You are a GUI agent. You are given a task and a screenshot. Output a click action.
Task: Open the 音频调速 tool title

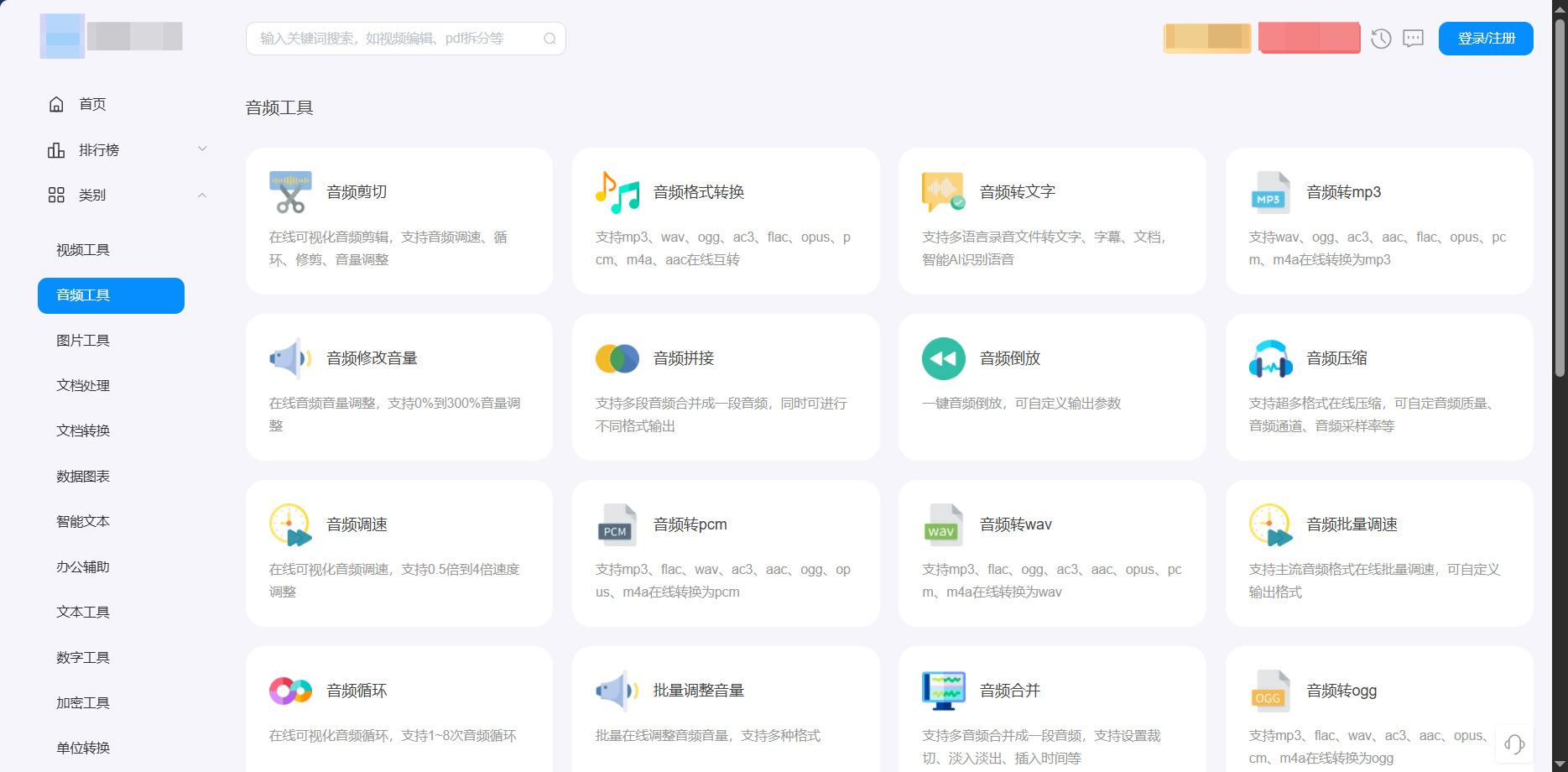pos(357,524)
